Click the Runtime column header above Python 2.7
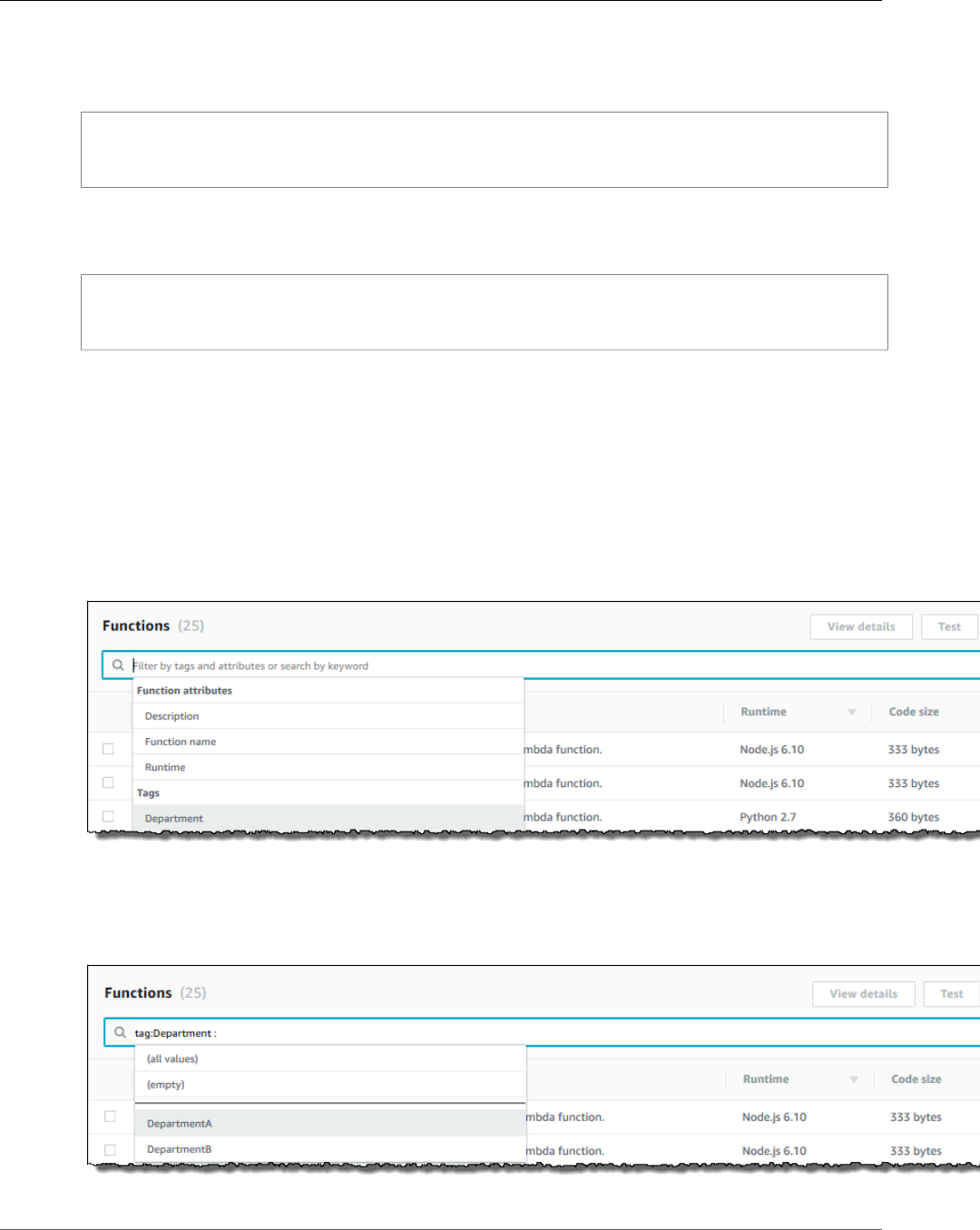The image size is (980, 1230). coord(763,712)
